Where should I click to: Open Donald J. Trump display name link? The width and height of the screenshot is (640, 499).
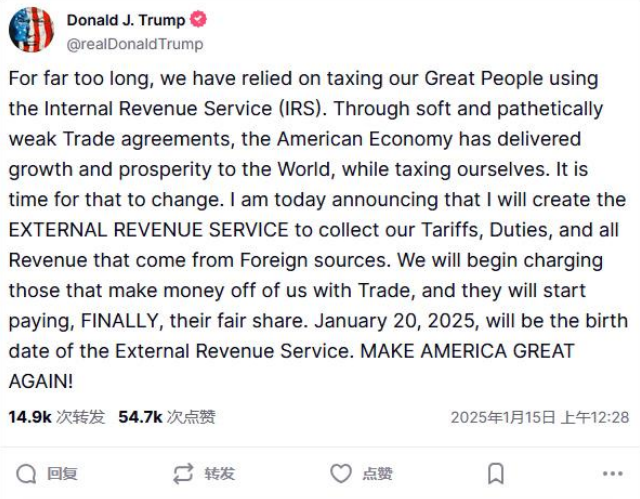[x=126, y=20]
